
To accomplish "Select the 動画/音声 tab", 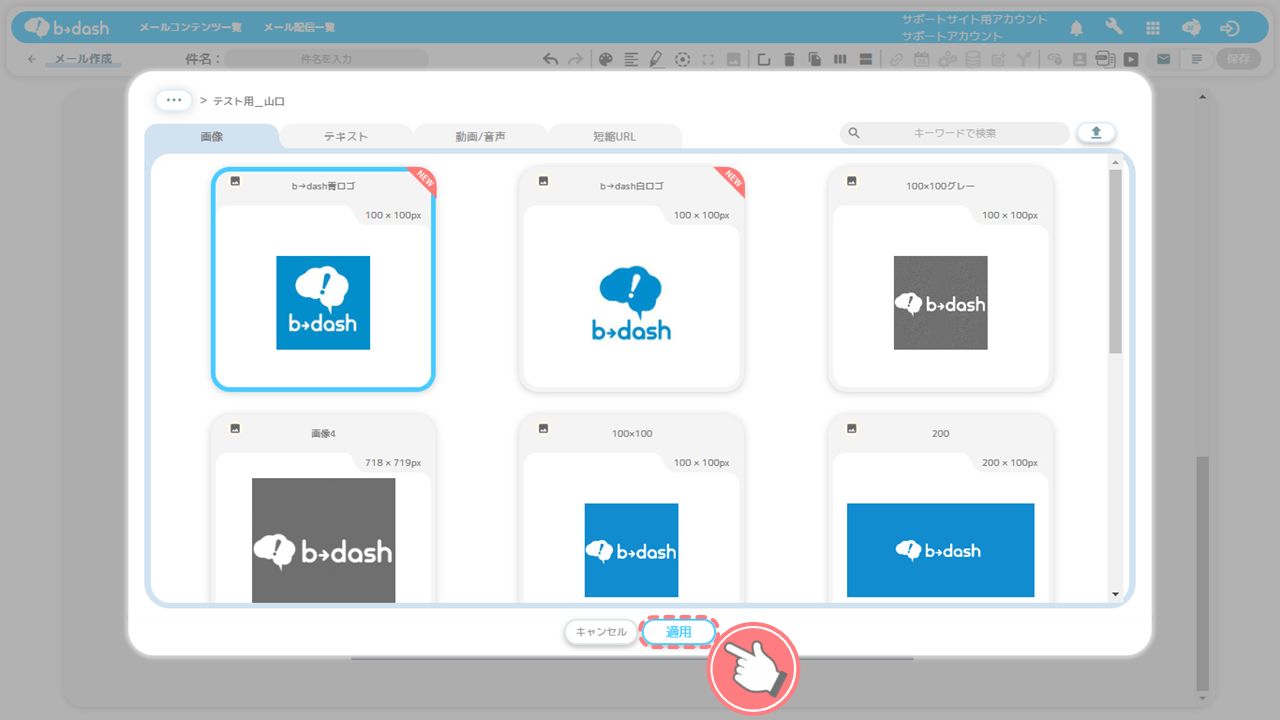I will (x=480, y=136).
